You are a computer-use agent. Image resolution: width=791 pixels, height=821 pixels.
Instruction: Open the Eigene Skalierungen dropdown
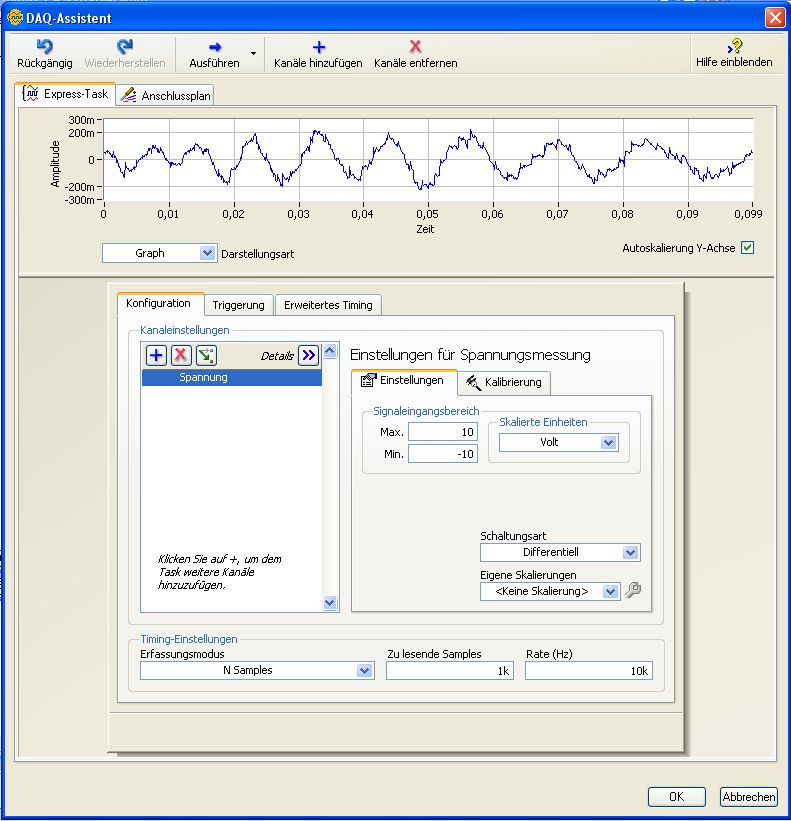(550, 592)
